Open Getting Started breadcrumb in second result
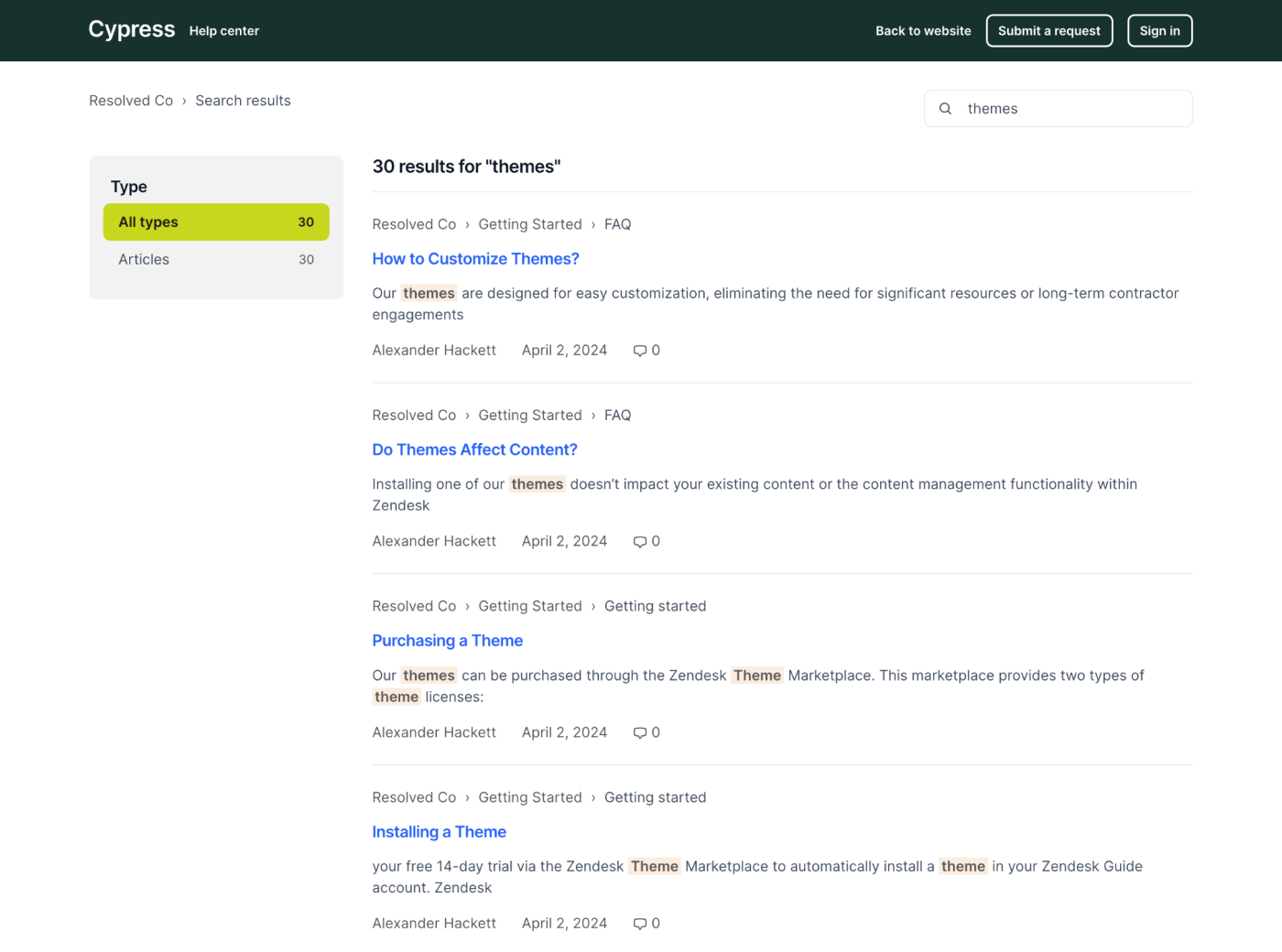 point(529,416)
